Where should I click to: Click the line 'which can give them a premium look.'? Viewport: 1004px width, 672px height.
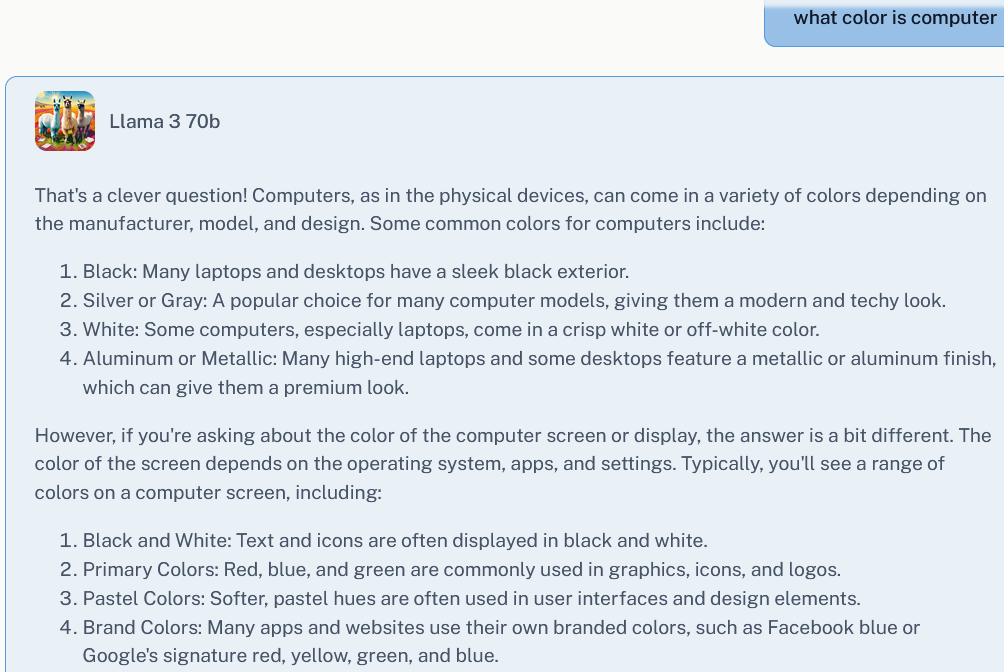[246, 388]
